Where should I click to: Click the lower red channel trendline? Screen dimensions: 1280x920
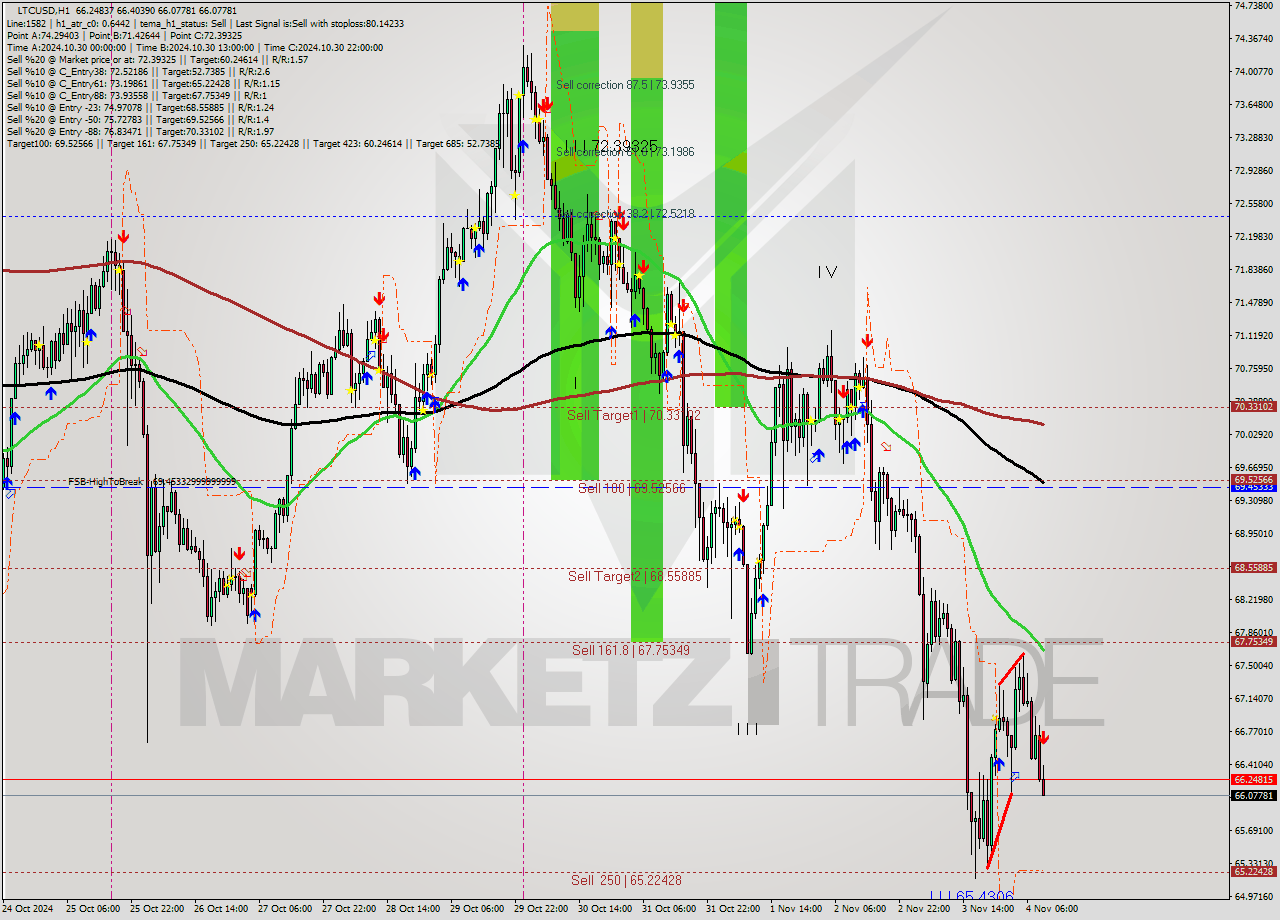tap(999, 830)
